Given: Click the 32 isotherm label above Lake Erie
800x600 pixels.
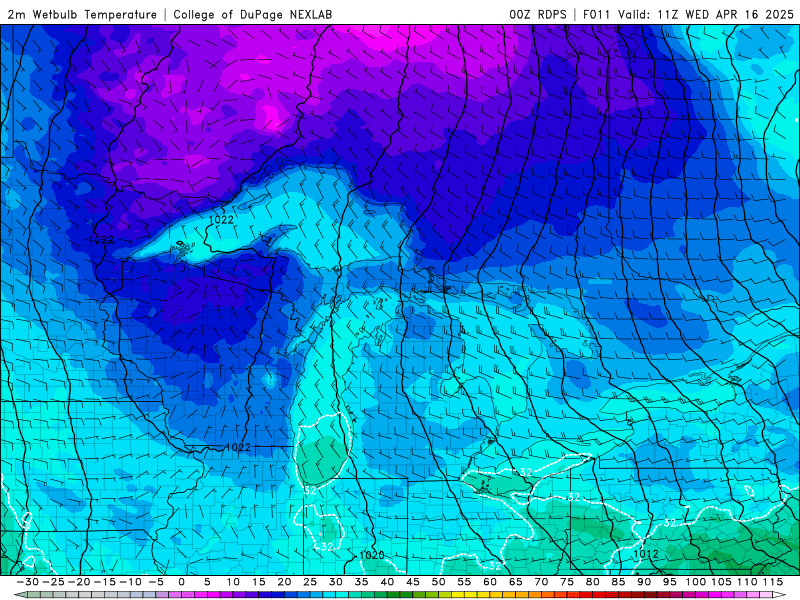Looking at the screenshot, I should pyautogui.click(x=526, y=472).
